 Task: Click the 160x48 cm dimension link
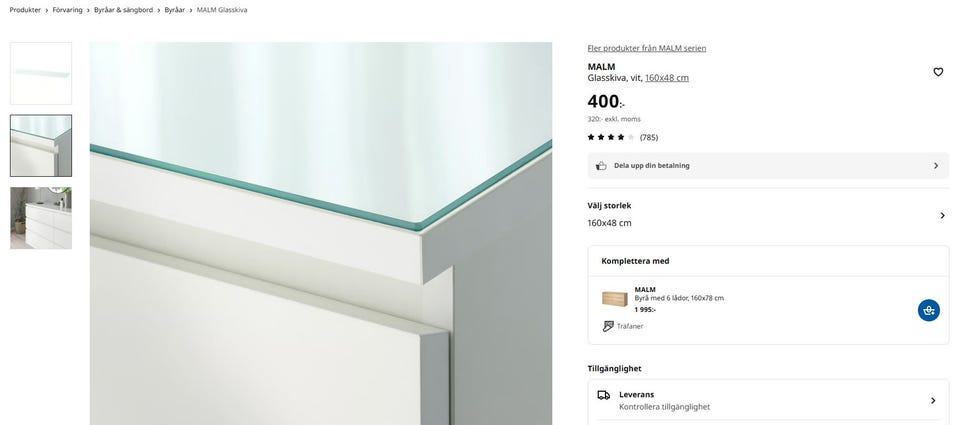tap(667, 78)
